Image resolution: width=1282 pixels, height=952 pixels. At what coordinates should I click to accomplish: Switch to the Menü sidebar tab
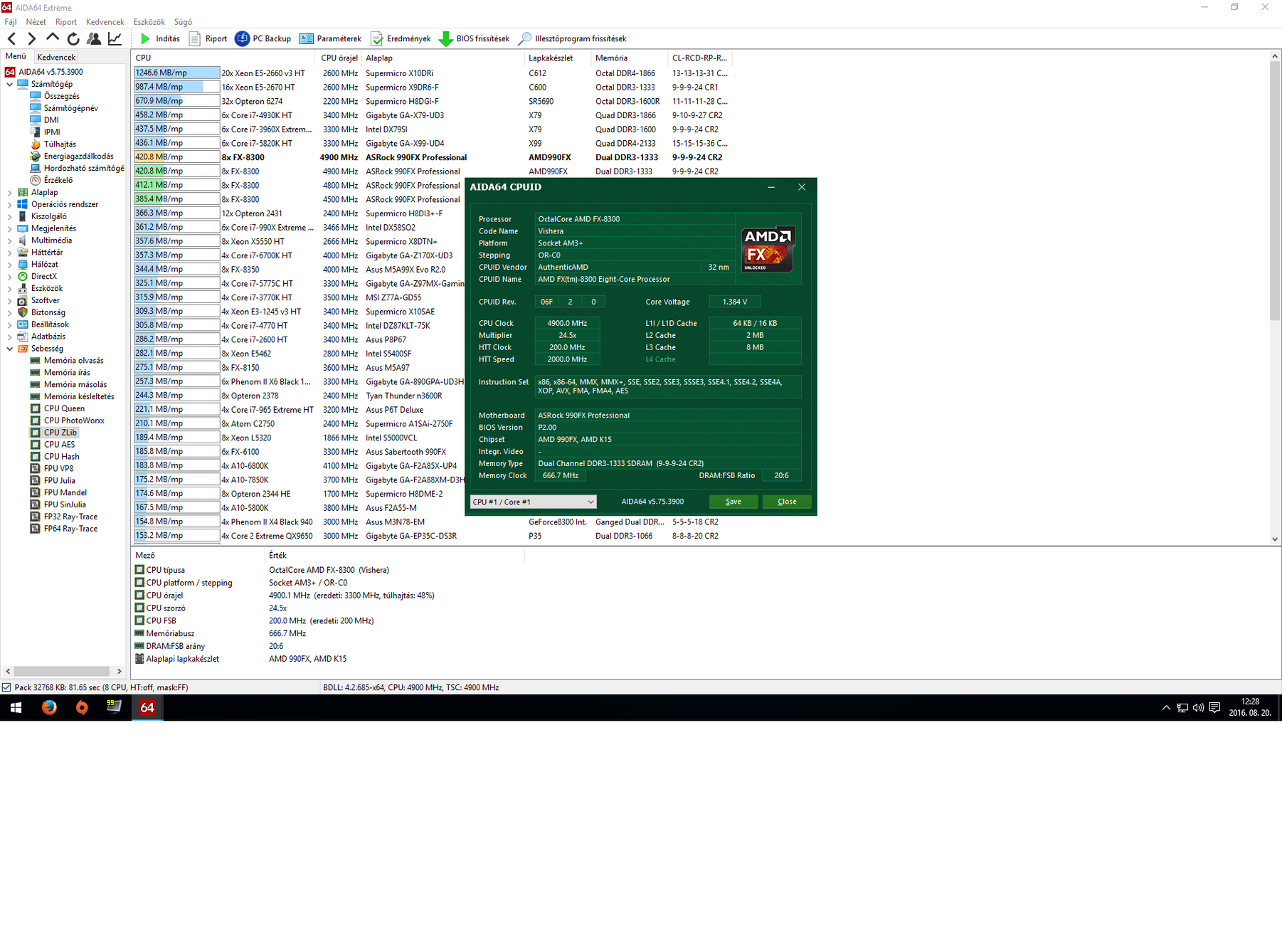[x=16, y=56]
